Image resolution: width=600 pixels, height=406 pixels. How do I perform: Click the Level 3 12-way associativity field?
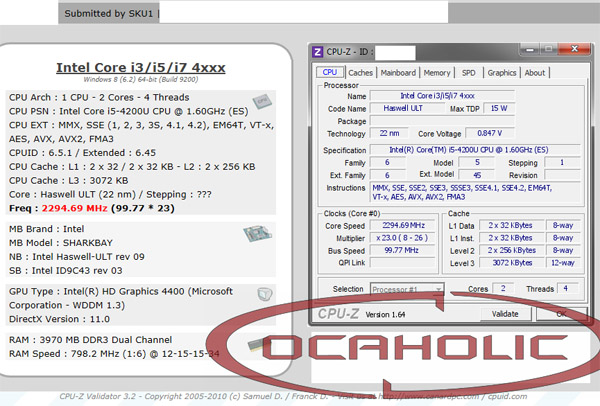point(563,263)
